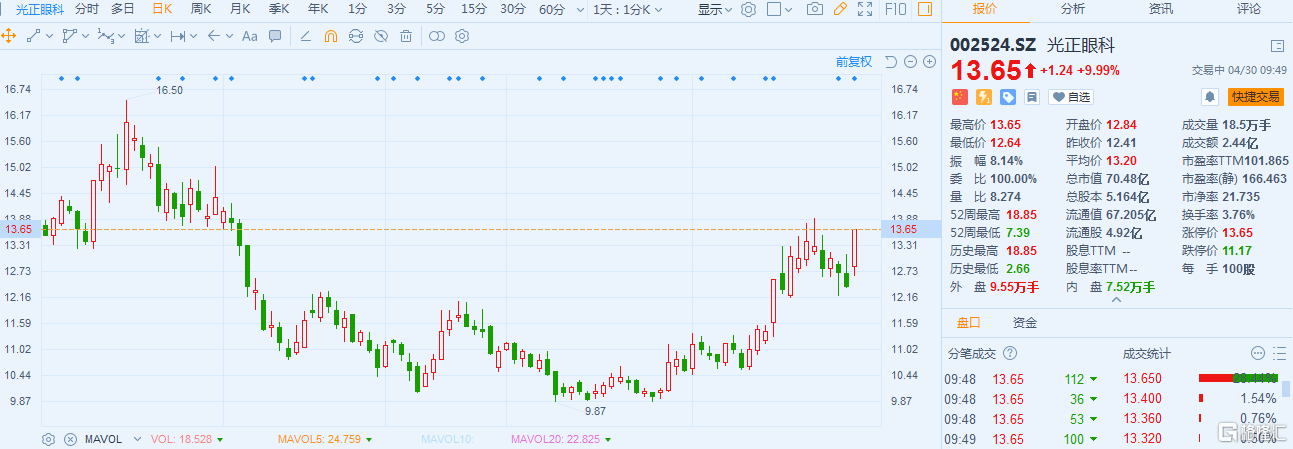Open the 前复权 adjustment option
Image resolution: width=1293 pixels, height=449 pixels.
854,61
